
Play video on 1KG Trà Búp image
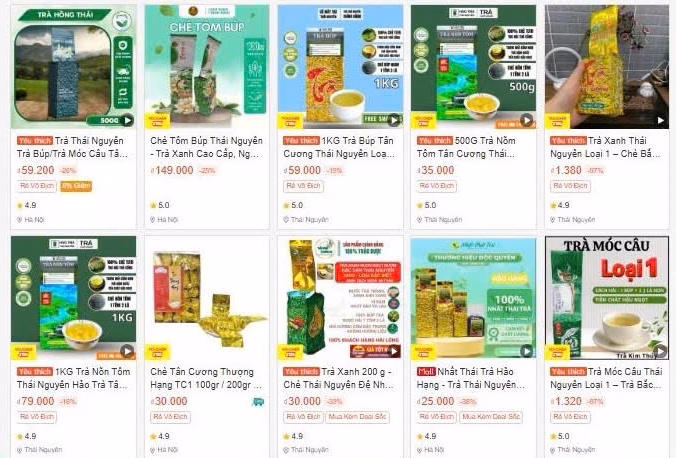[x=394, y=120]
